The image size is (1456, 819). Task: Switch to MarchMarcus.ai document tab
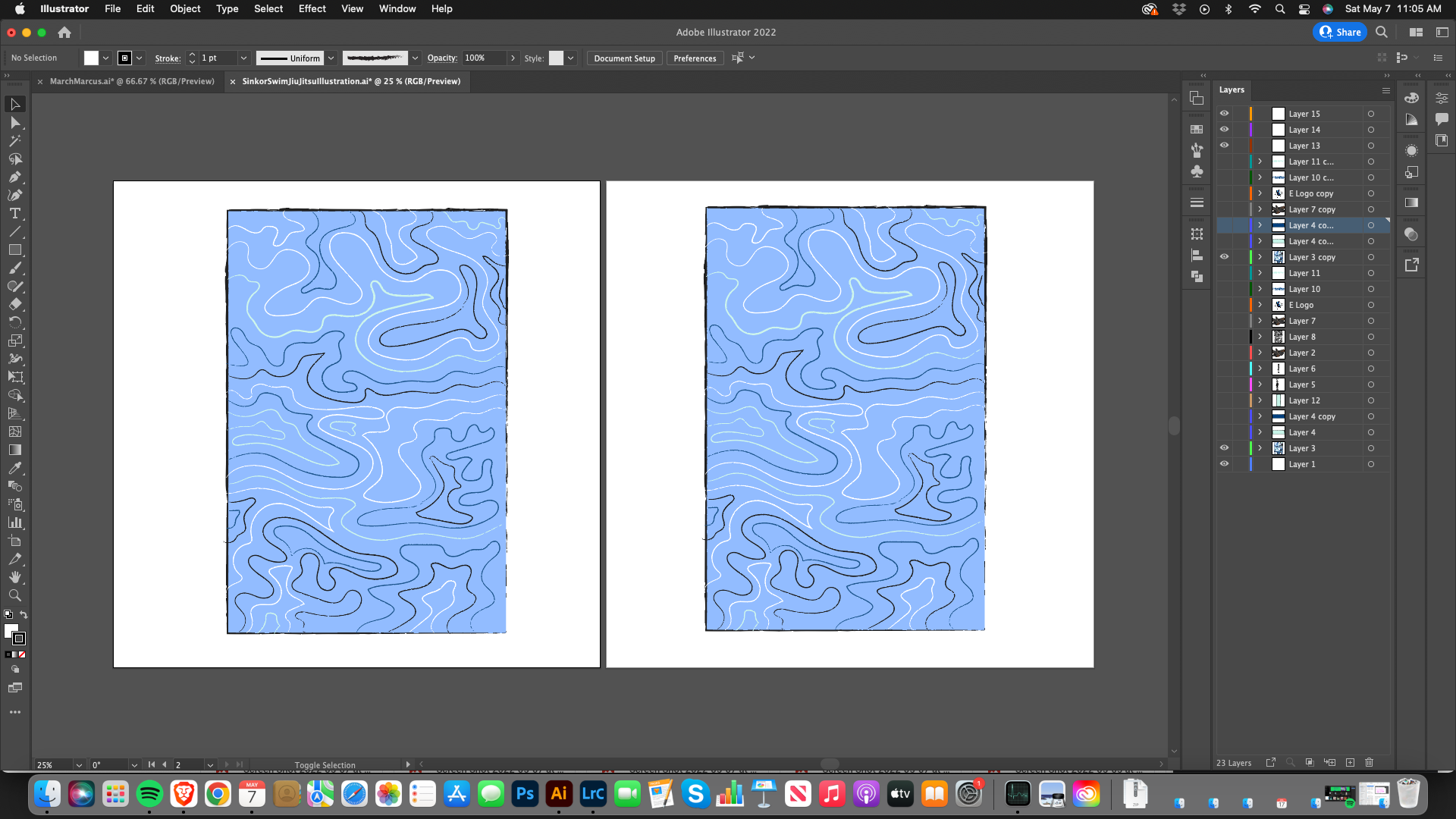(x=132, y=81)
